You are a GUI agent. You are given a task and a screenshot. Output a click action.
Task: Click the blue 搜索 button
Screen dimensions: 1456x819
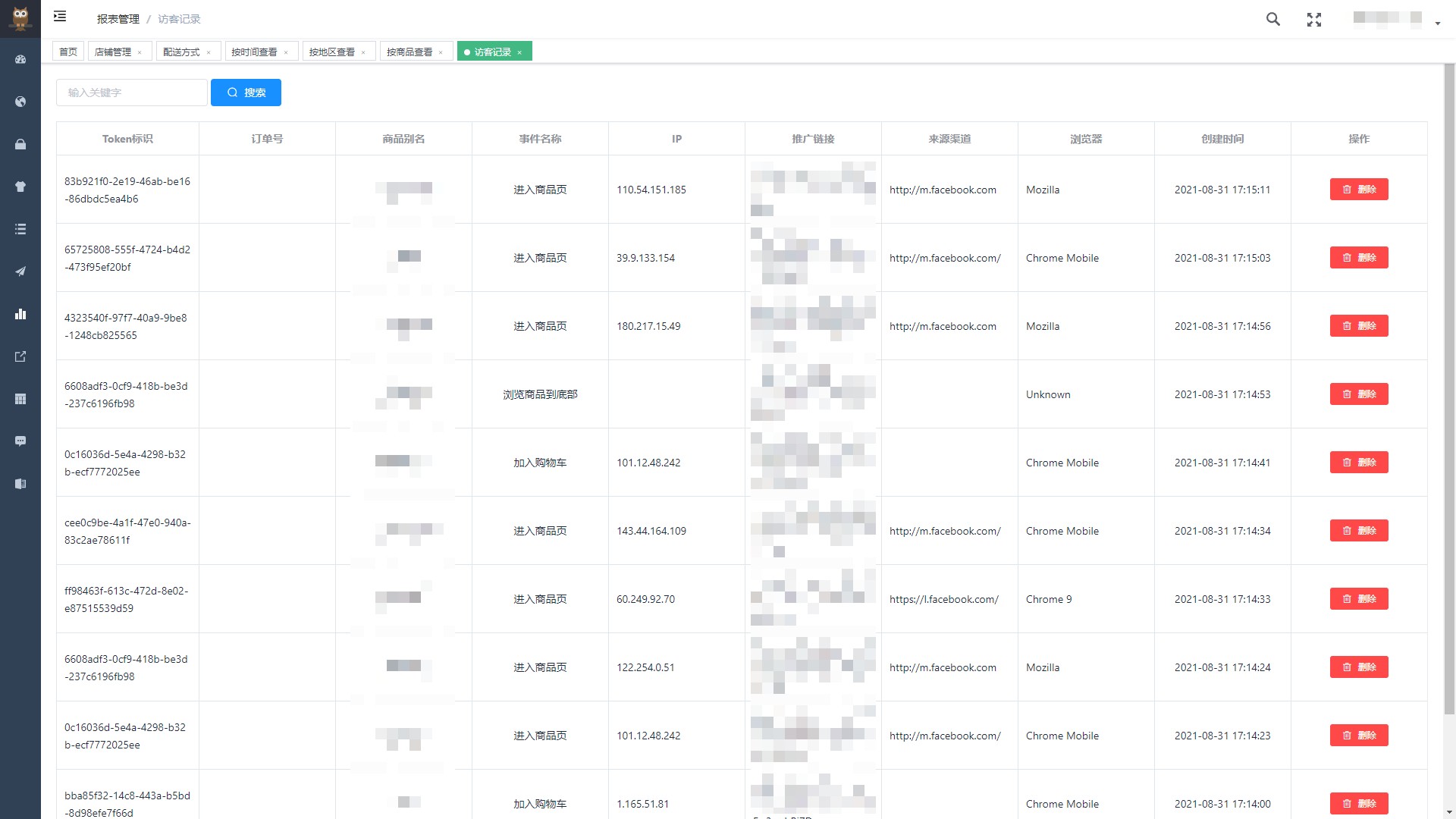point(246,93)
